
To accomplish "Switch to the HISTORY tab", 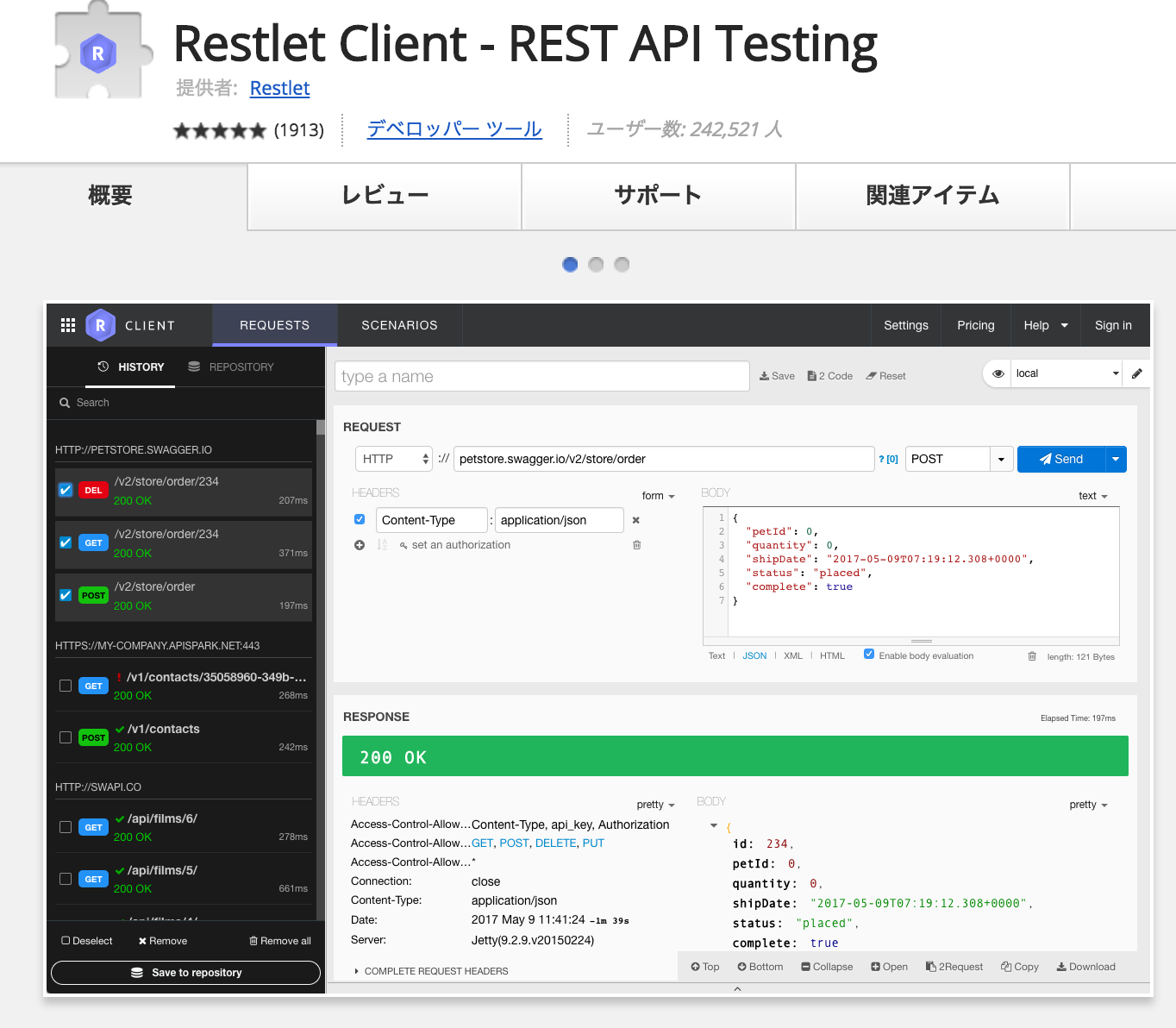I will point(131,367).
